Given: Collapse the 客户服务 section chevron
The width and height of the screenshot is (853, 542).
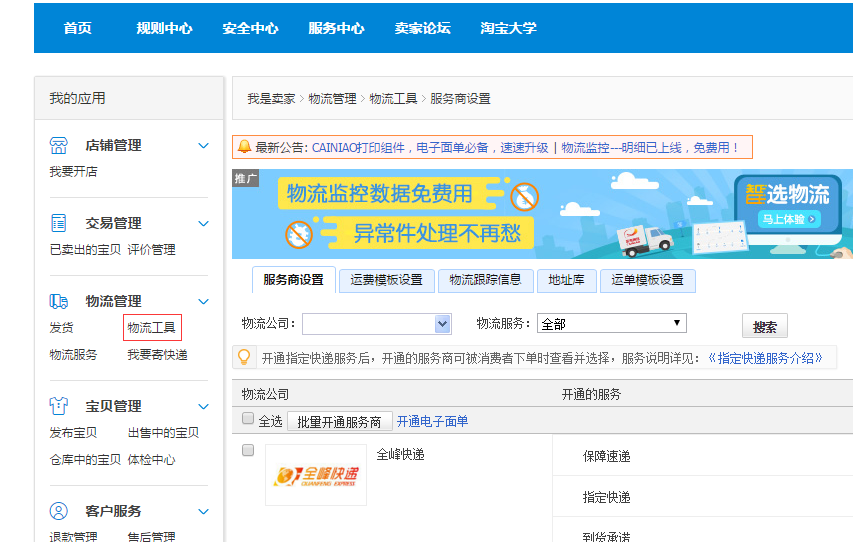Looking at the screenshot, I should (x=203, y=512).
